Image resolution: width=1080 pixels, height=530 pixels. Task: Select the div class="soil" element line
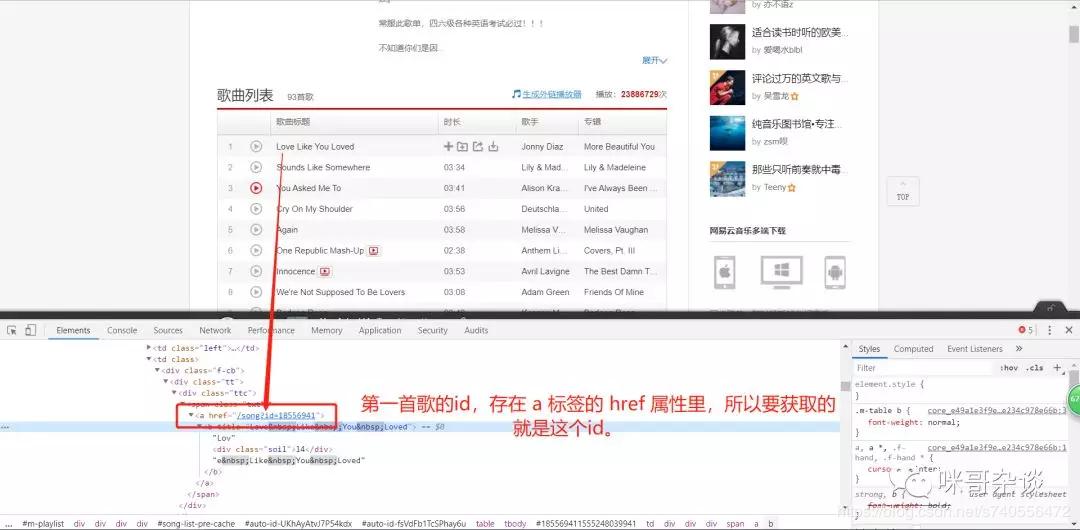pyautogui.click(x=273, y=449)
